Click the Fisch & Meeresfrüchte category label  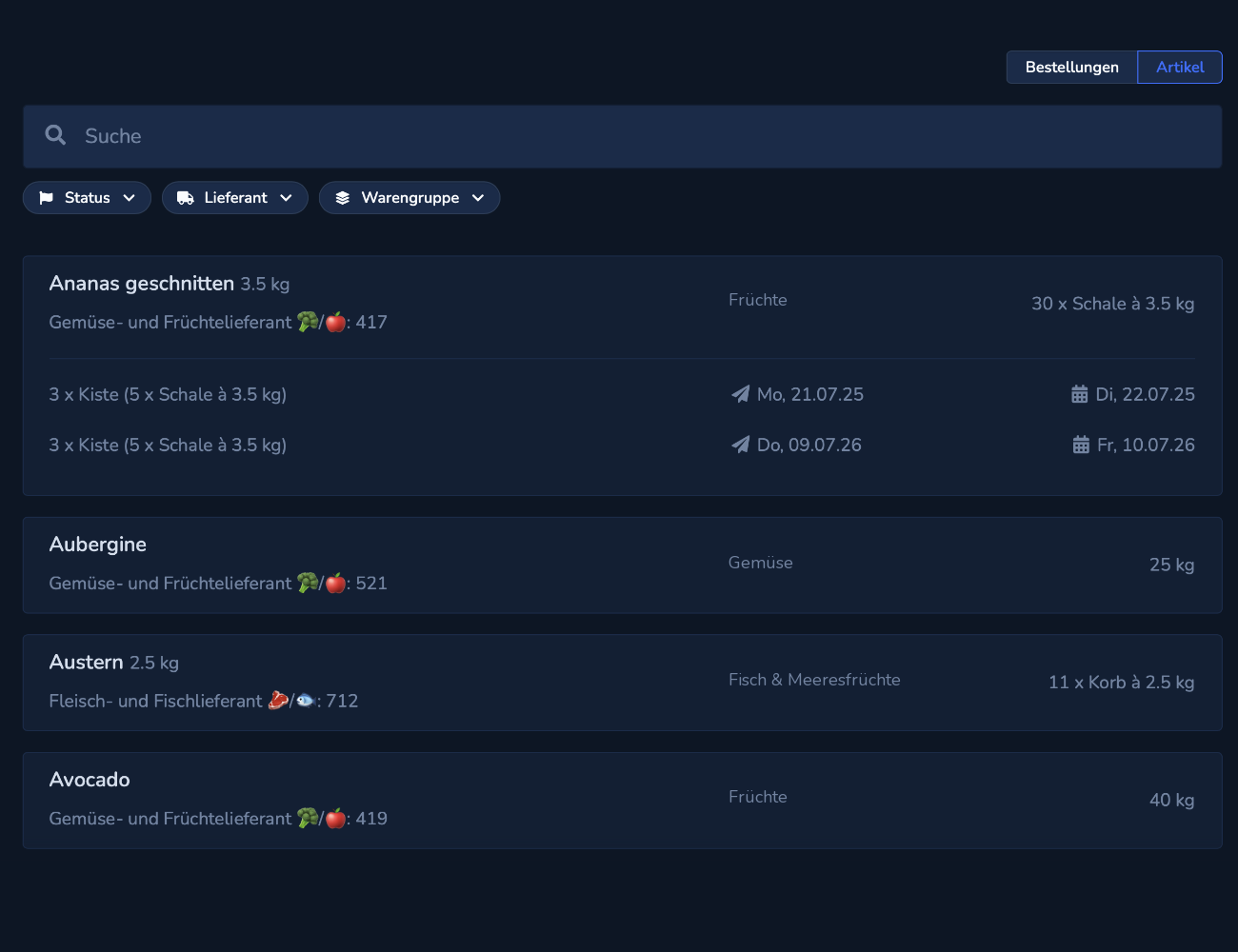click(x=814, y=680)
